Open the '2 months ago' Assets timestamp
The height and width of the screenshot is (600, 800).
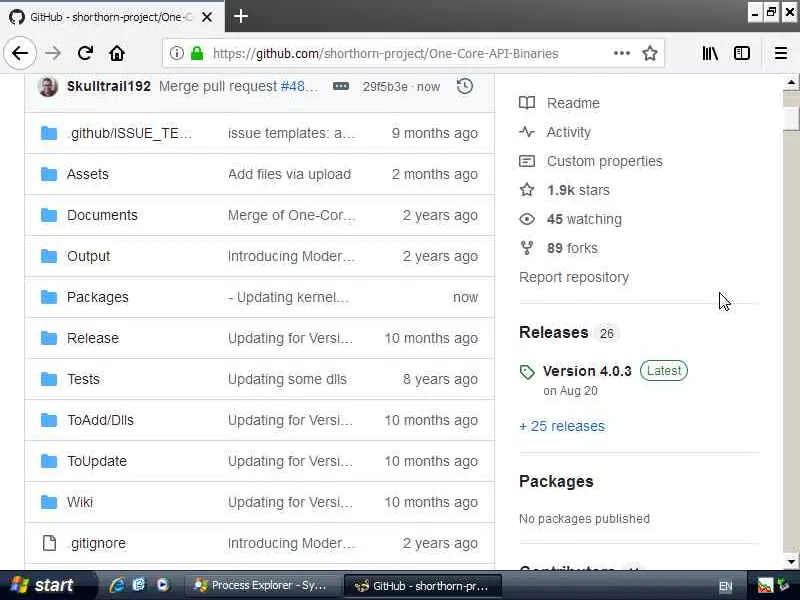pos(435,174)
